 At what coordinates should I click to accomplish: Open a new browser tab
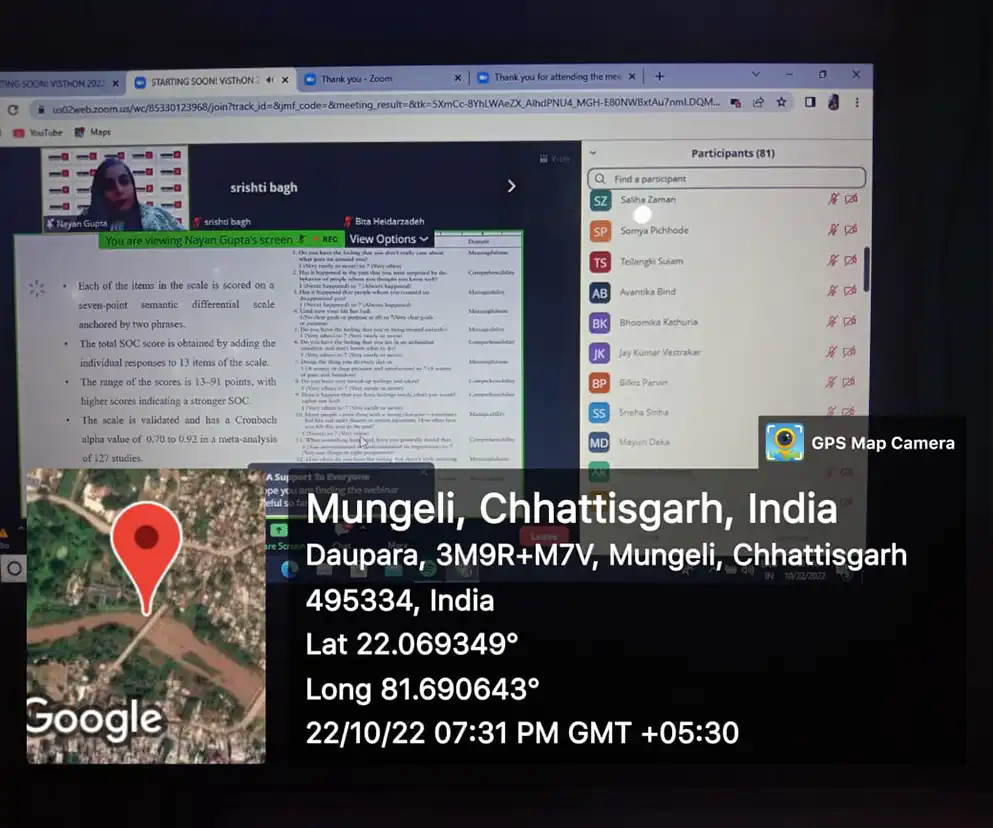coord(659,76)
